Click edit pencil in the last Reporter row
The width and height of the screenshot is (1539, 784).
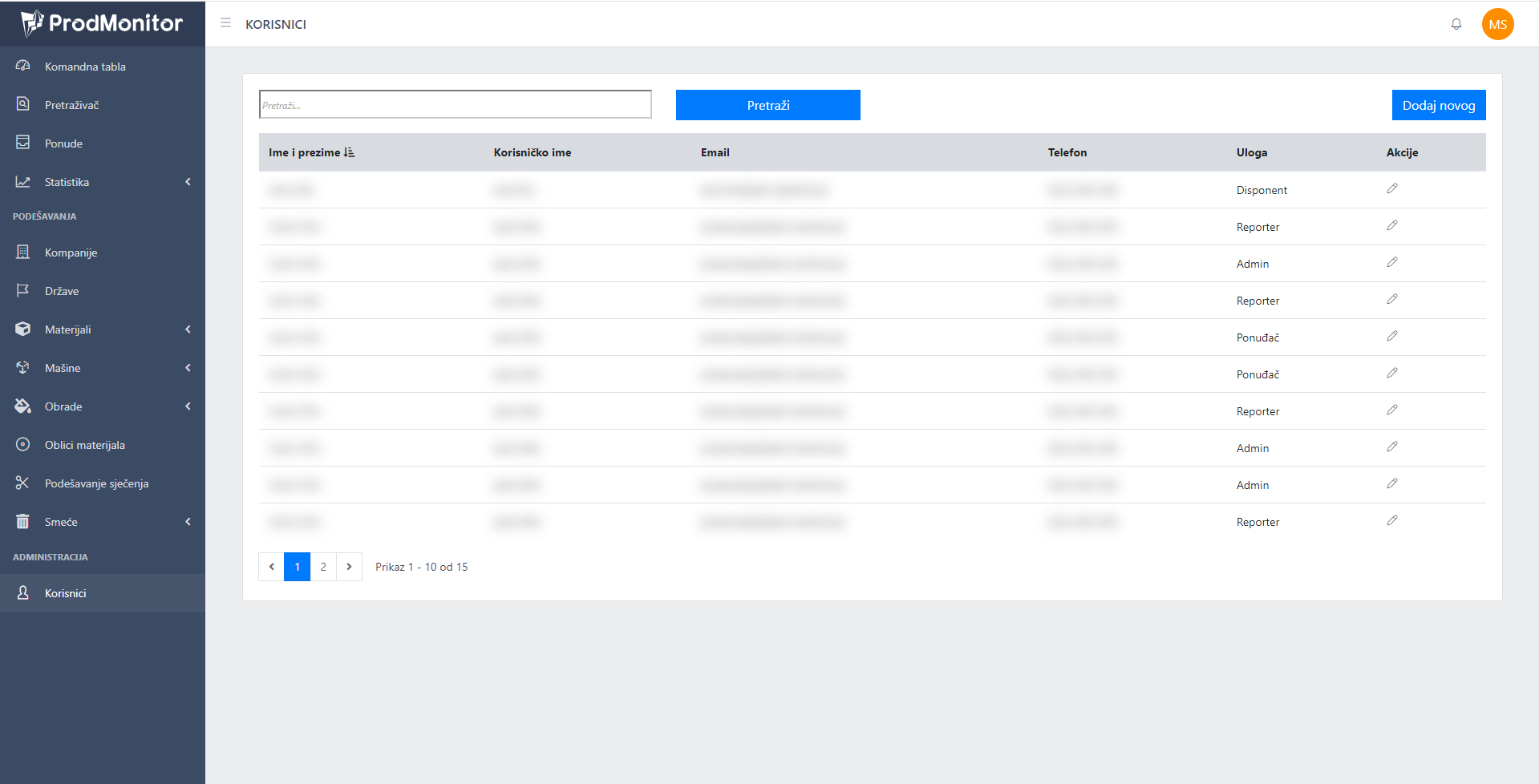coord(1391,520)
